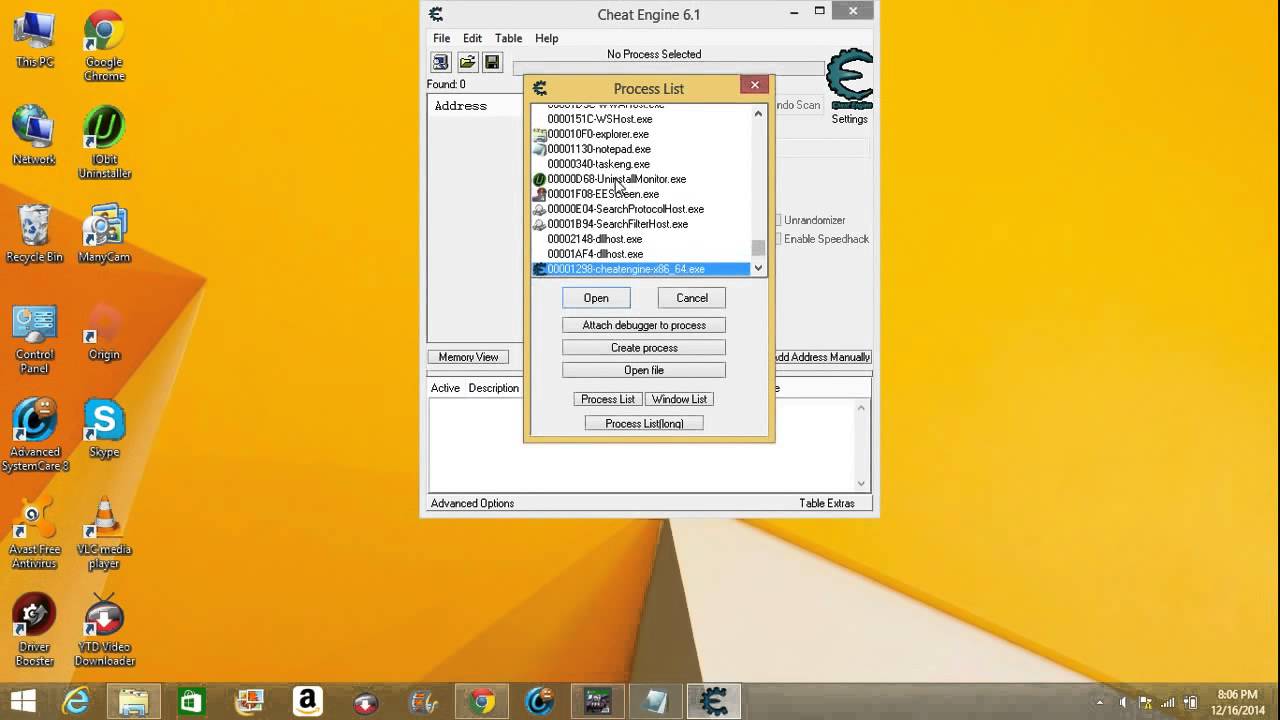Open YTD Video Downloader desktop icon
1280x720 pixels.
click(104, 631)
